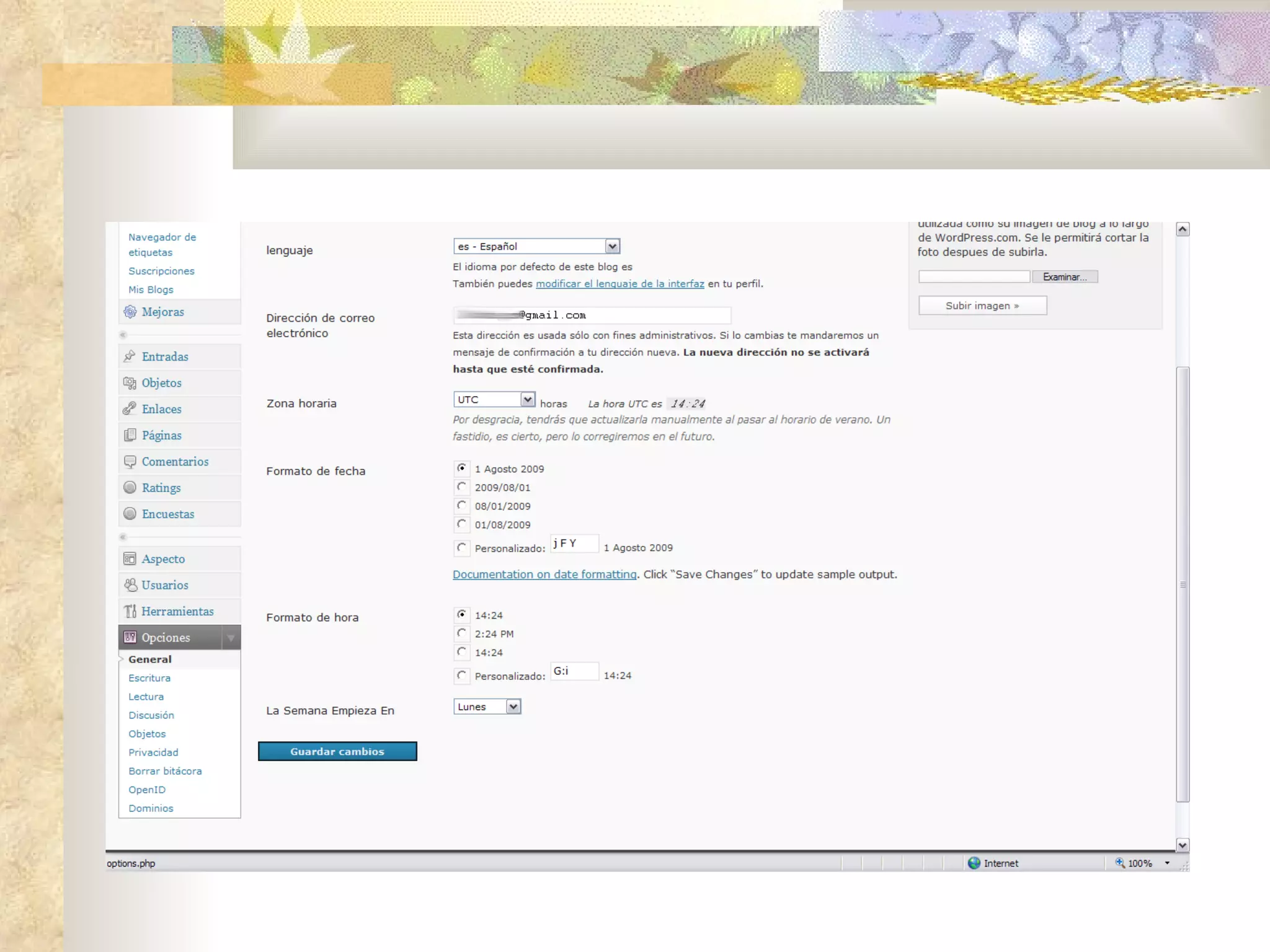Screen dimensions: 1270x952
Task: Click the Aspecto appearance icon
Action: (x=130, y=559)
